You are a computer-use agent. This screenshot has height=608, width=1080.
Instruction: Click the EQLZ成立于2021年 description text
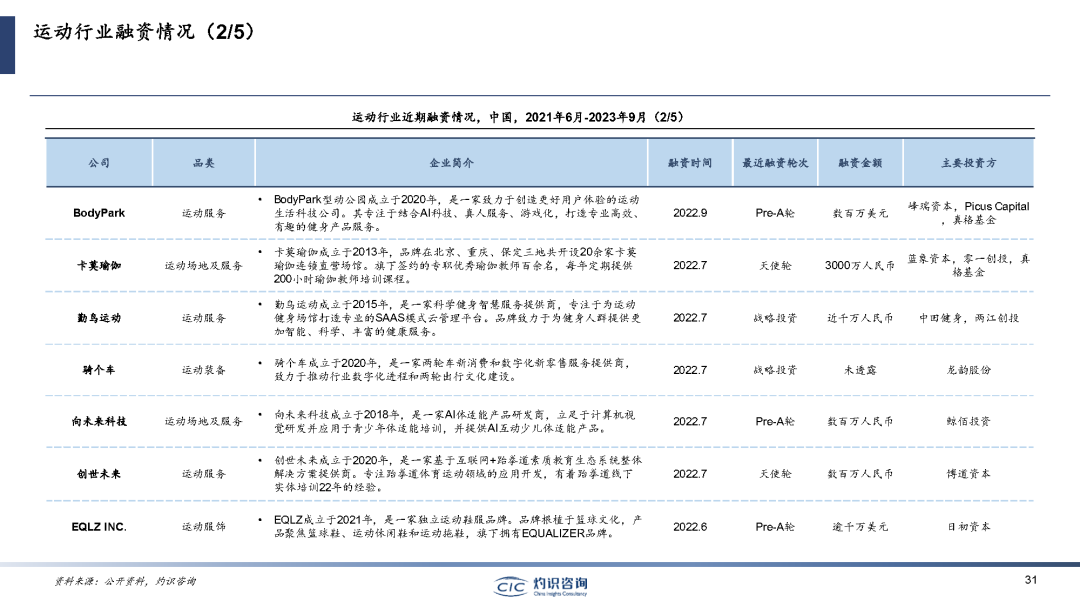coord(458,527)
